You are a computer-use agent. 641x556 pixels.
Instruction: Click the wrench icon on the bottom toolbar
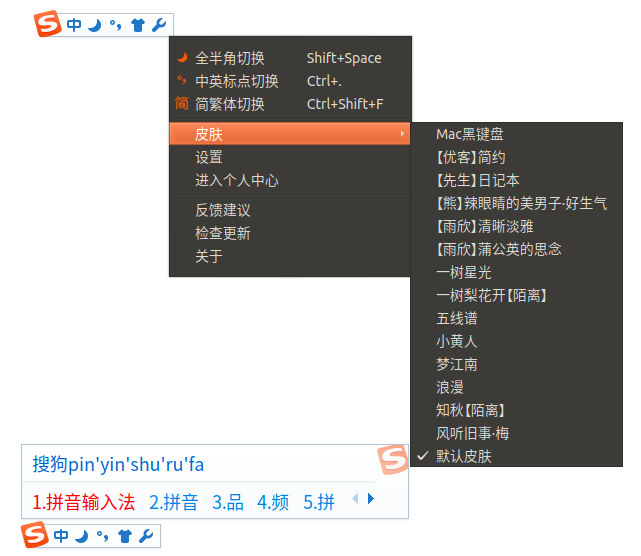(146, 536)
